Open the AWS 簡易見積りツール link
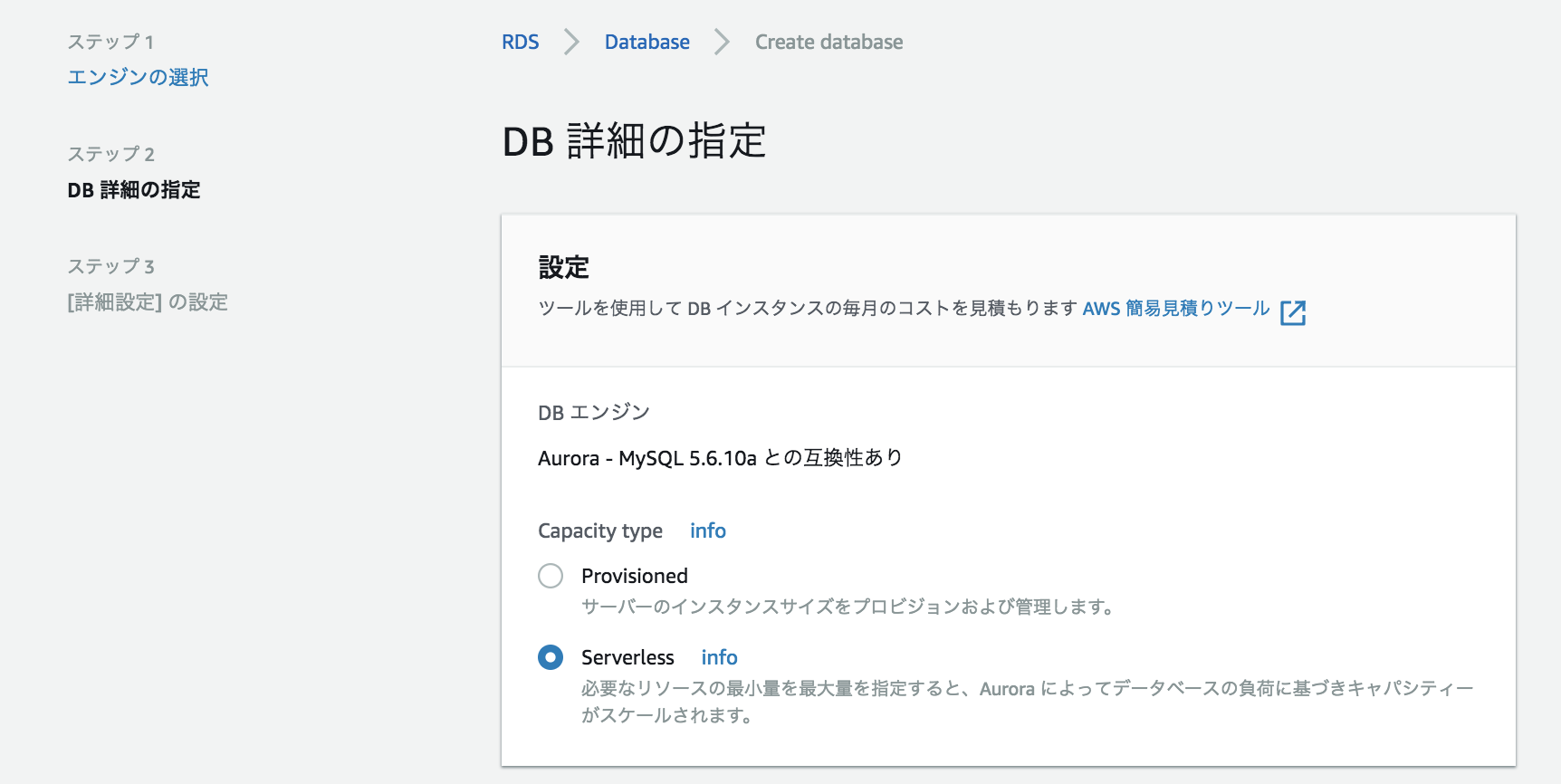Viewport: 1561px width, 784px height. [x=1176, y=309]
